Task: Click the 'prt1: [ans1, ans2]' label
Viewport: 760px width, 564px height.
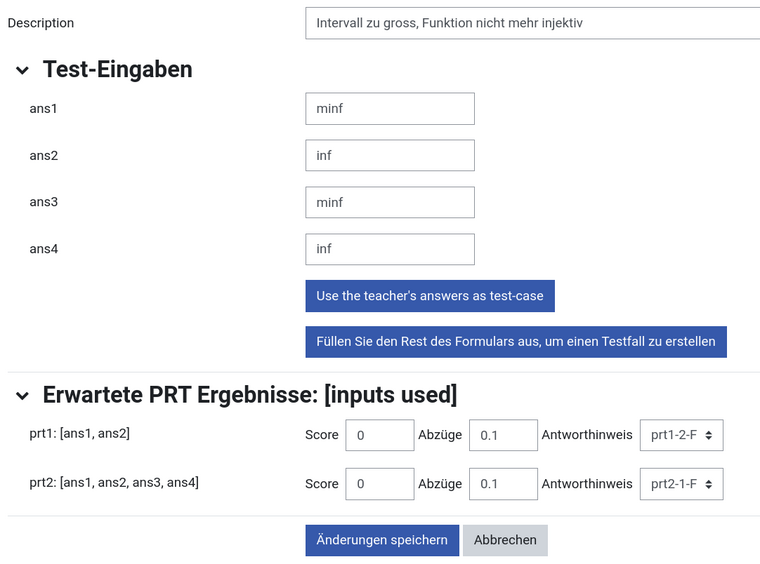Action: pos(79,433)
